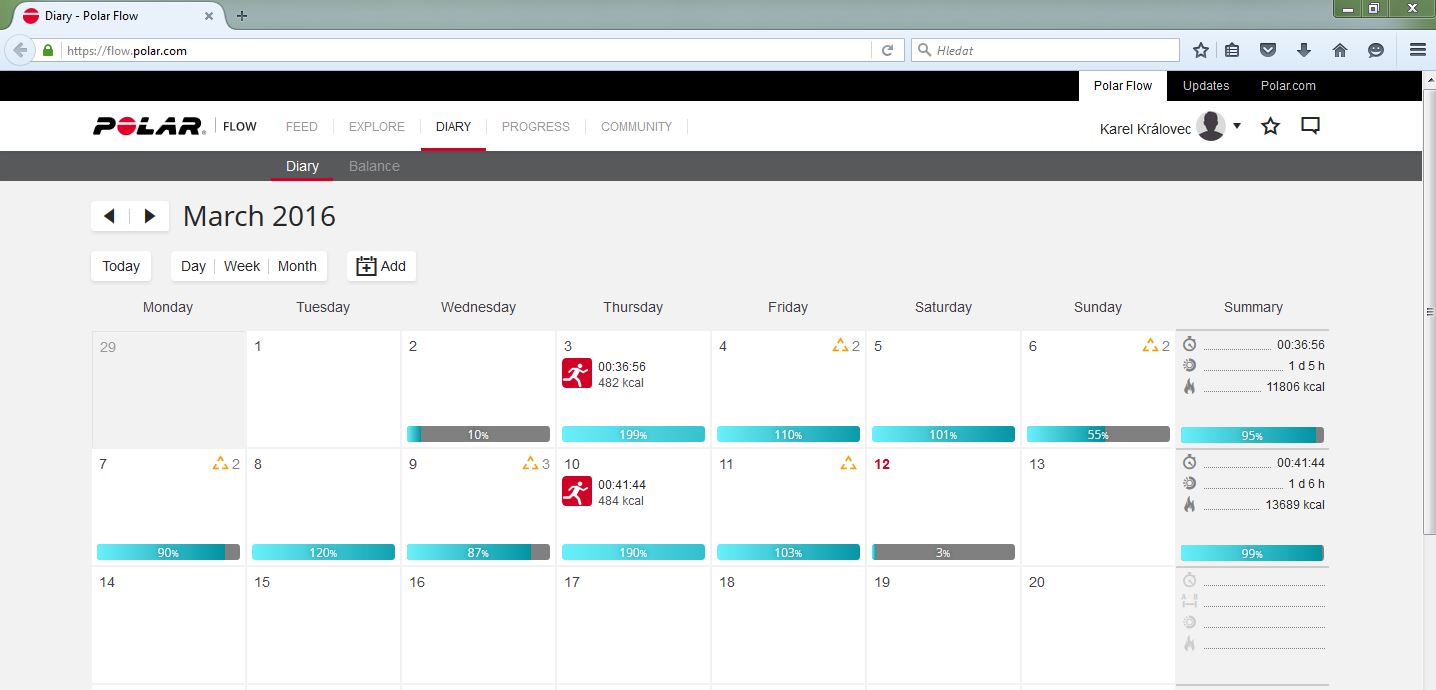This screenshot has width=1436, height=690.
Task: Go to previous month arrow
Action: [x=110, y=216]
